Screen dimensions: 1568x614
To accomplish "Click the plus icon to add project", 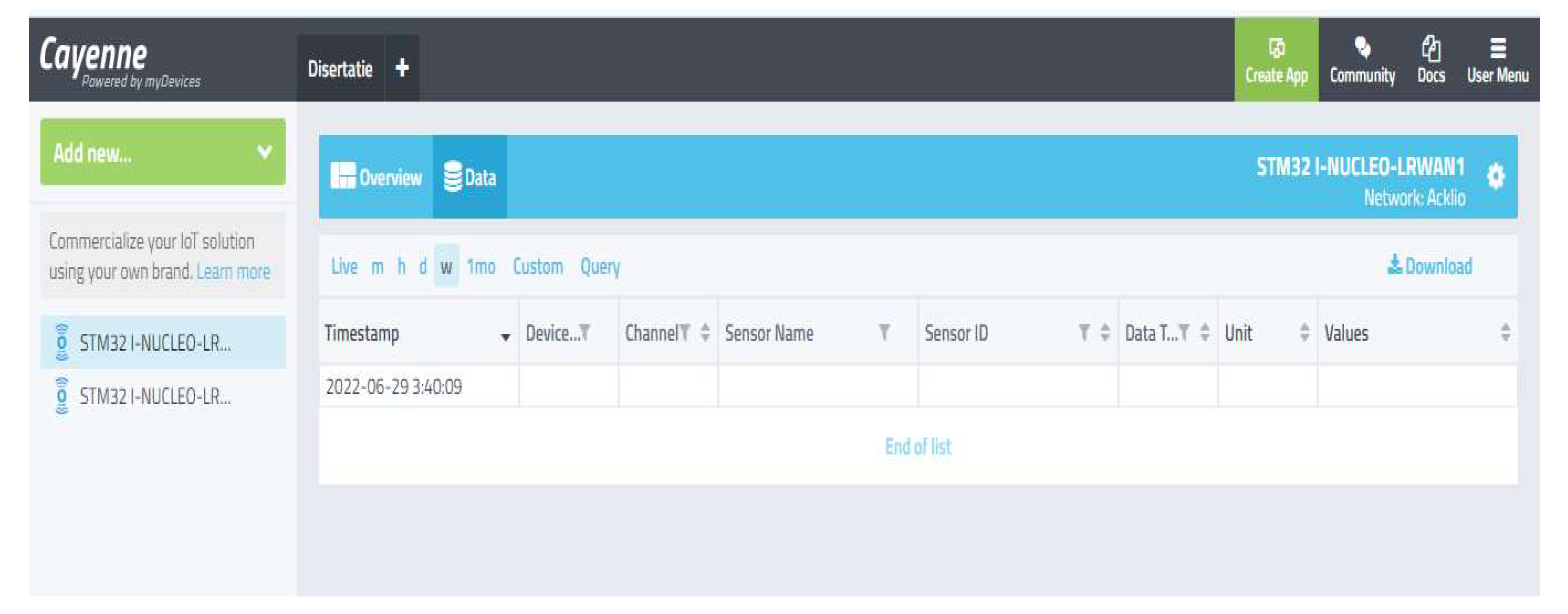I will [x=402, y=68].
